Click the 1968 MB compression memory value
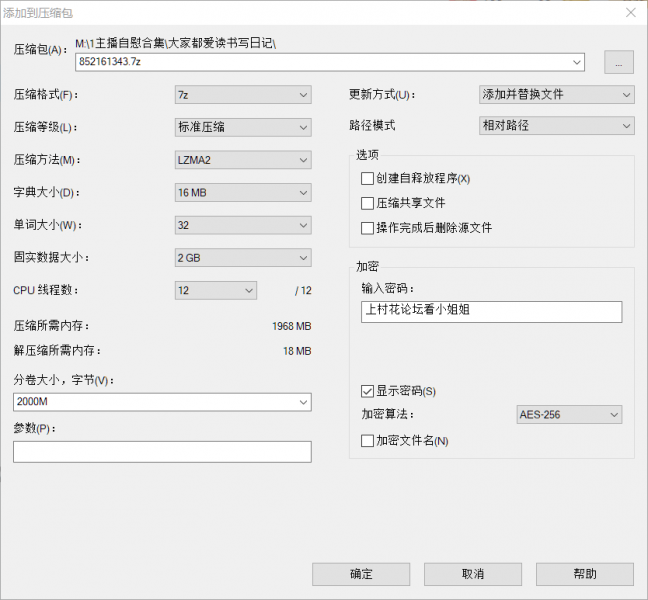The image size is (648, 600). [291, 326]
